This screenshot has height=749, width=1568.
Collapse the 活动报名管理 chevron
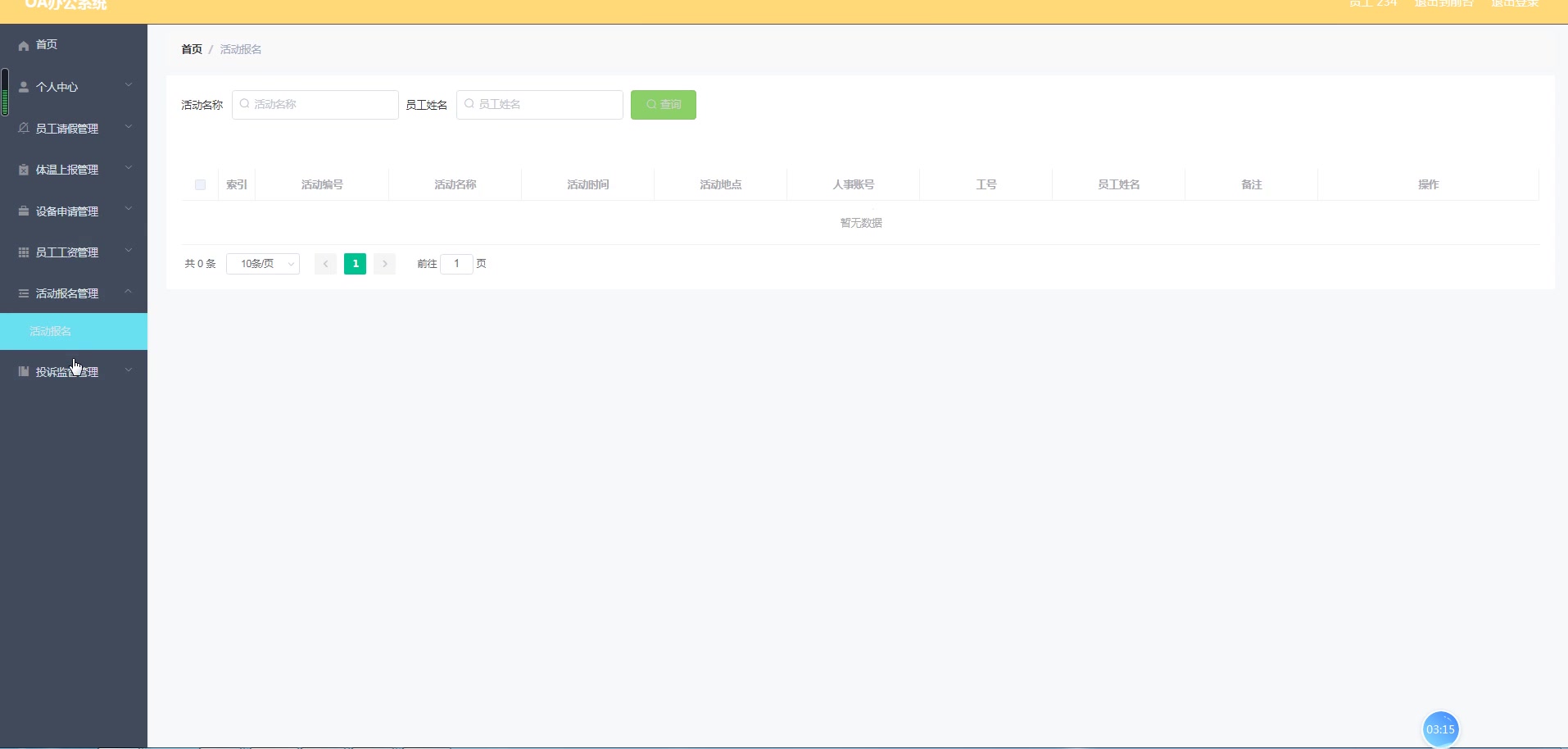click(129, 292)
